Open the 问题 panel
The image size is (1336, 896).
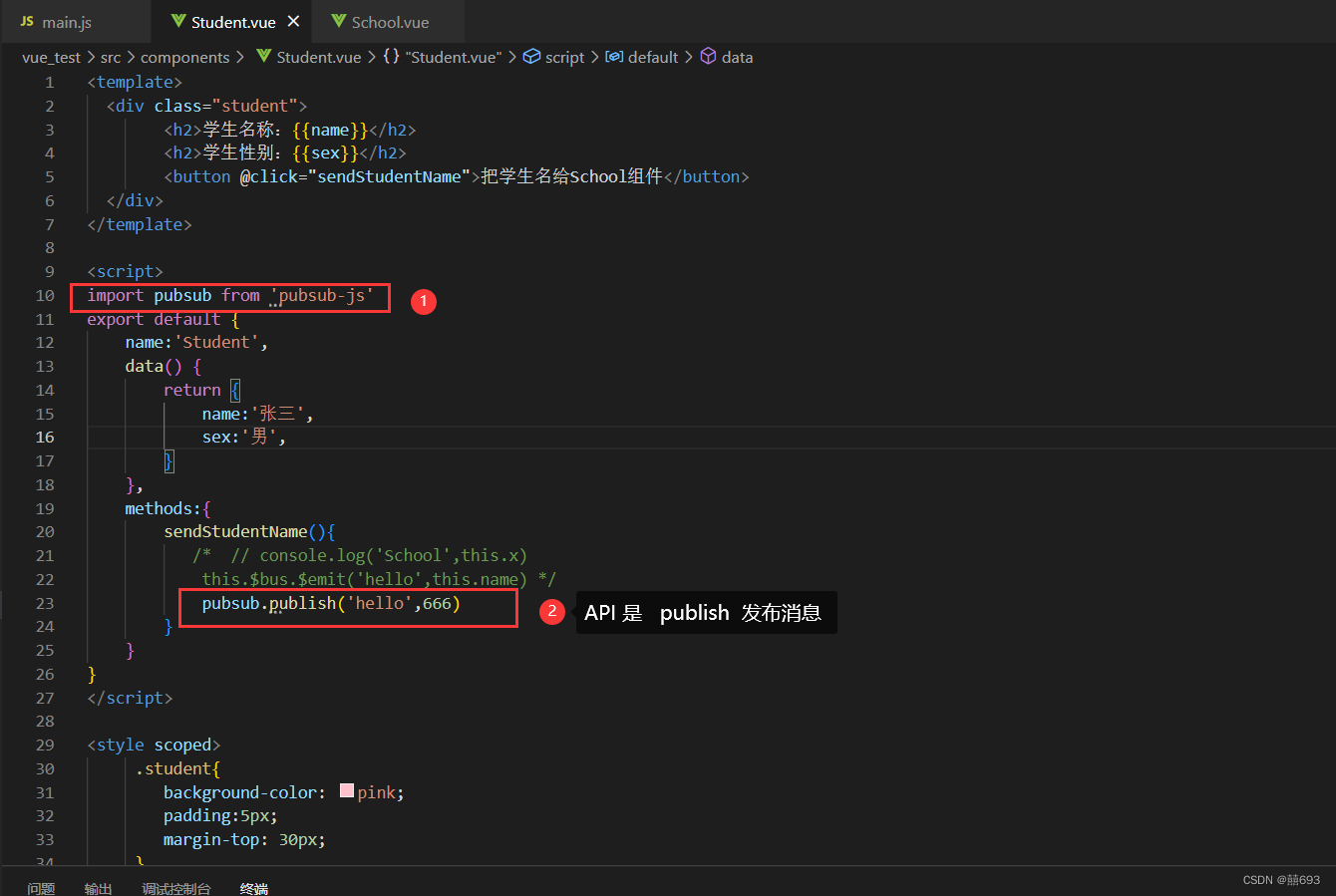(x=41, y=887)
